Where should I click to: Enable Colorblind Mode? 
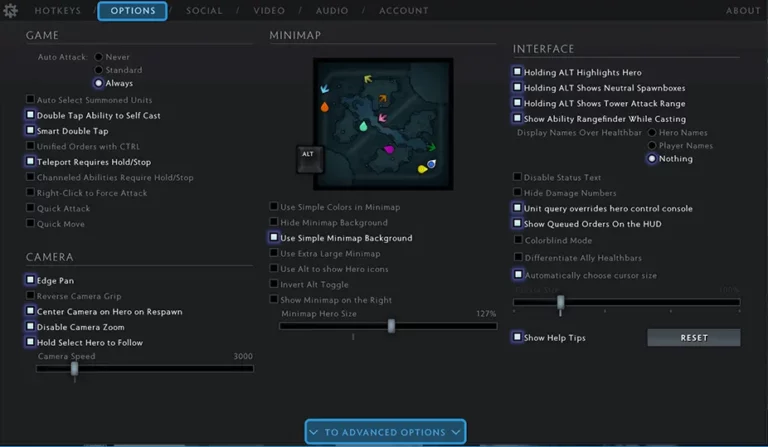[518, 240]
